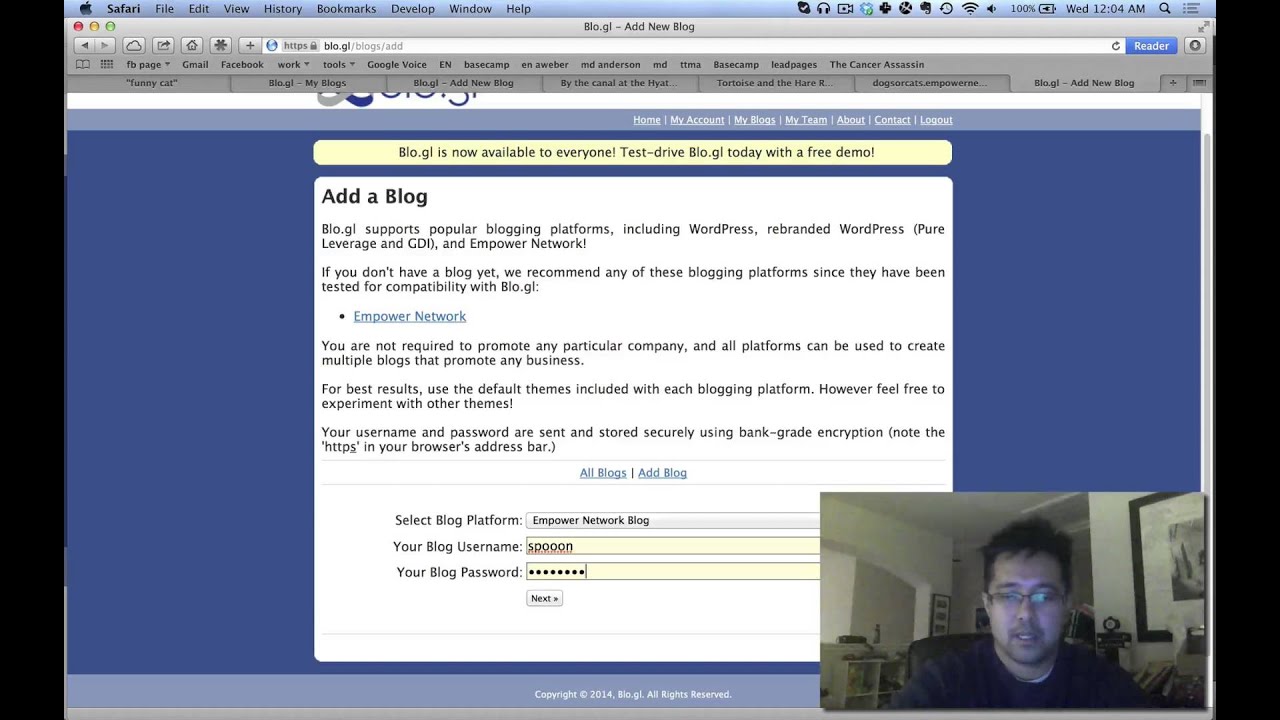Go to My Team nav link
Image resolution: width=1280 pixels, height=720 pixels.
805,120
